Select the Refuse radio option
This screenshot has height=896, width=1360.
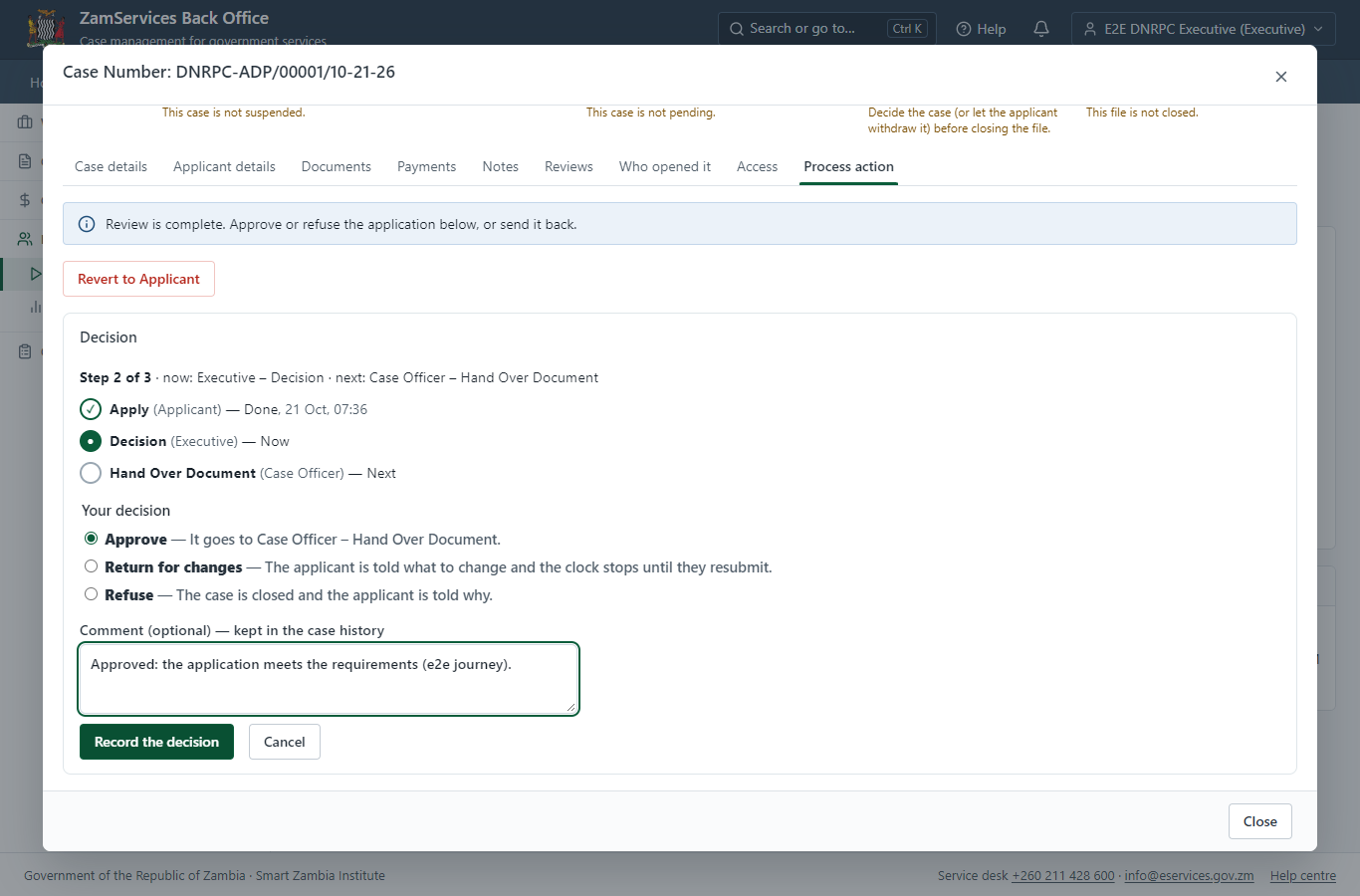92,594
